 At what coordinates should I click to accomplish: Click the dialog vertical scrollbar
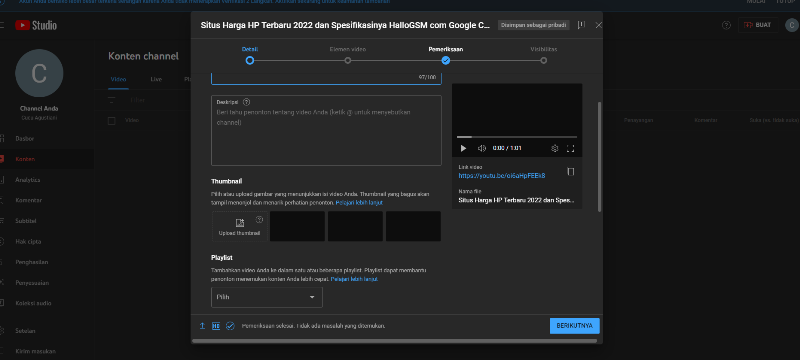[599, 157]
